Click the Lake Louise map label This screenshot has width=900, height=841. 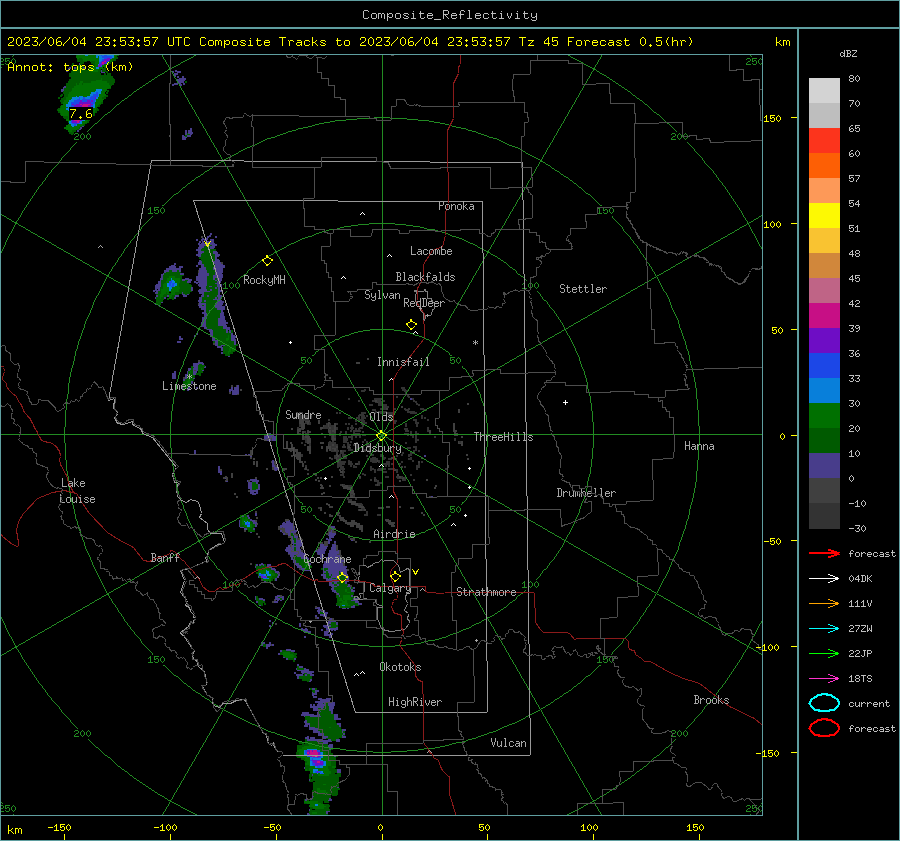coord(77,491)
